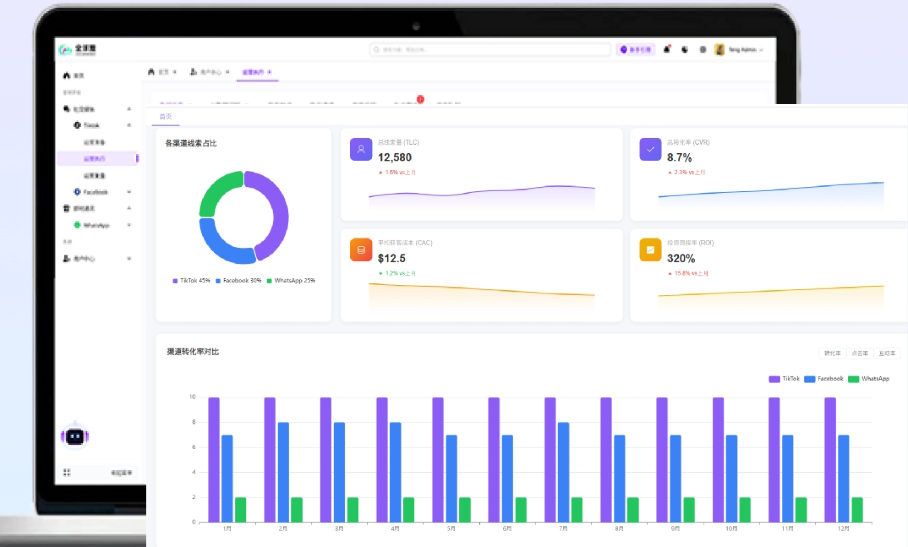
Task: Click the top search input field
Action: point(488,49)
